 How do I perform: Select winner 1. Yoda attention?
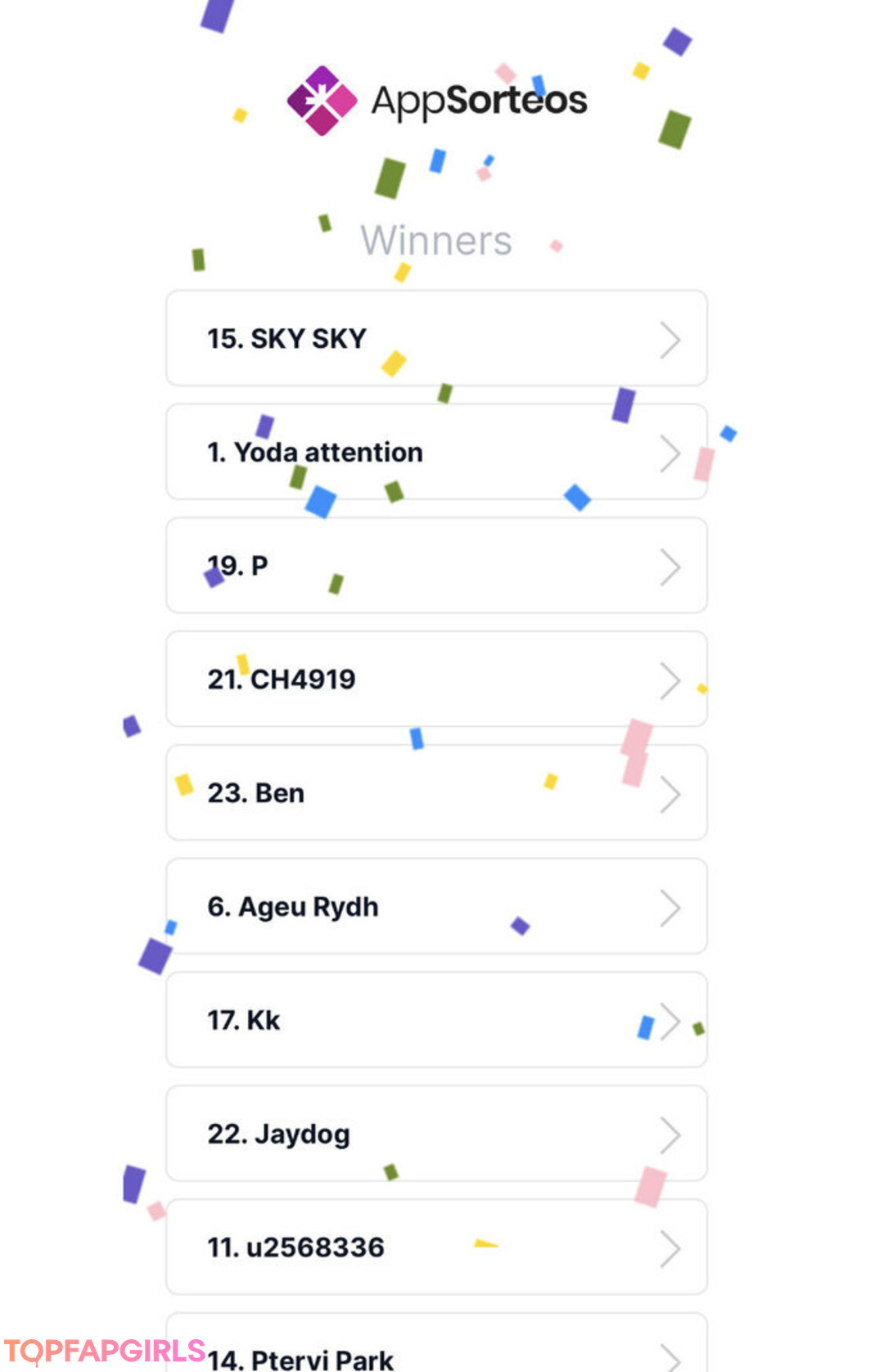click(x=436, y=452)
